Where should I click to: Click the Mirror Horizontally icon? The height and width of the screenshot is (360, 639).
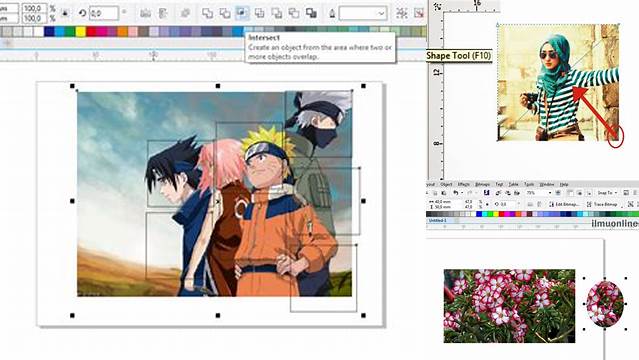145,13
